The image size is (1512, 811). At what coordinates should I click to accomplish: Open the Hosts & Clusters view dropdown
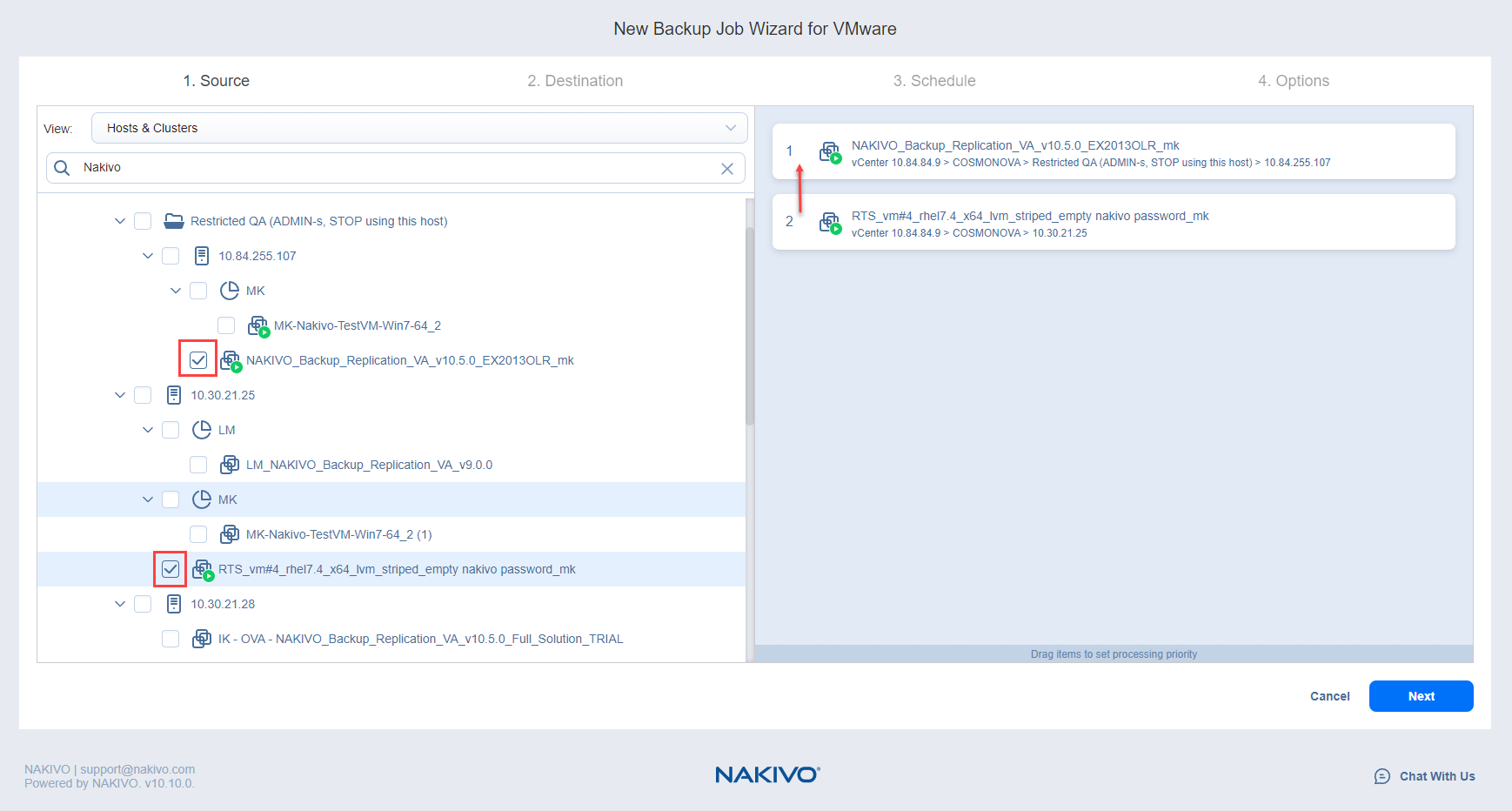click(419, 128)
